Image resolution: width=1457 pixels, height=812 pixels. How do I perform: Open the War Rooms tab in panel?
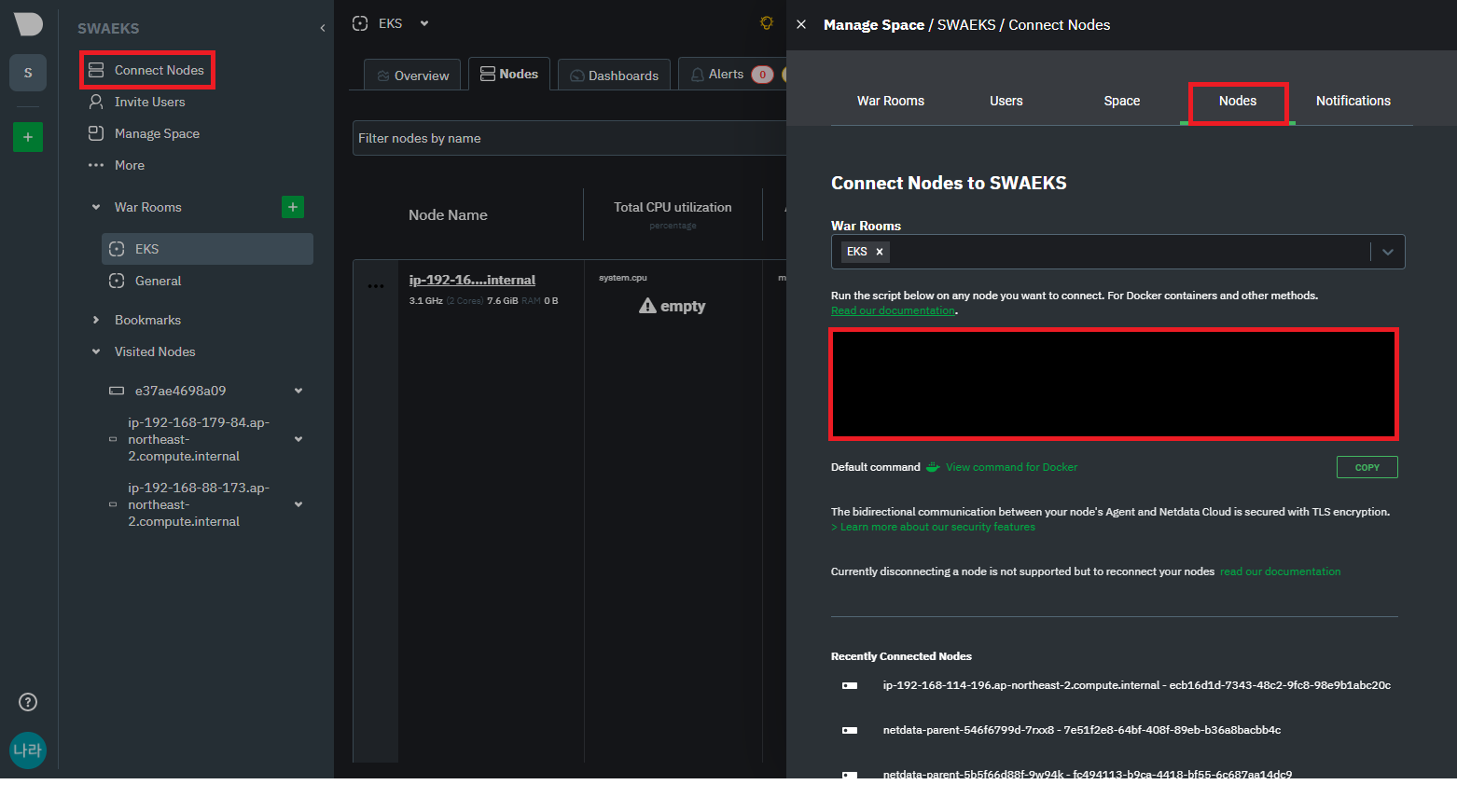[891, 101]
